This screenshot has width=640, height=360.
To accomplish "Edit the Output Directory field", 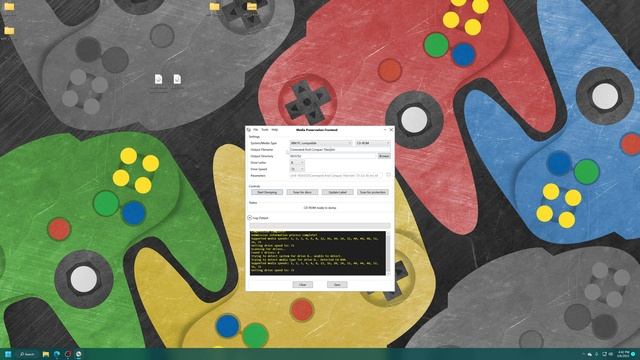I will point(333,156).
